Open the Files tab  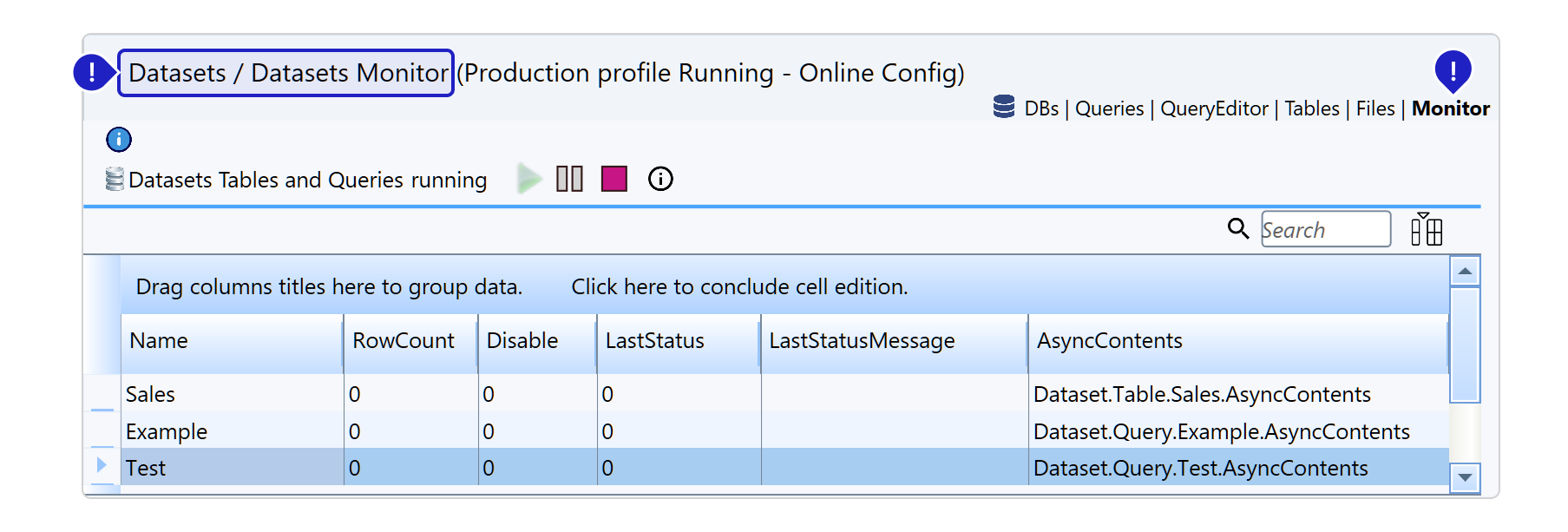pyautogui.click(x=1375, y=108)
